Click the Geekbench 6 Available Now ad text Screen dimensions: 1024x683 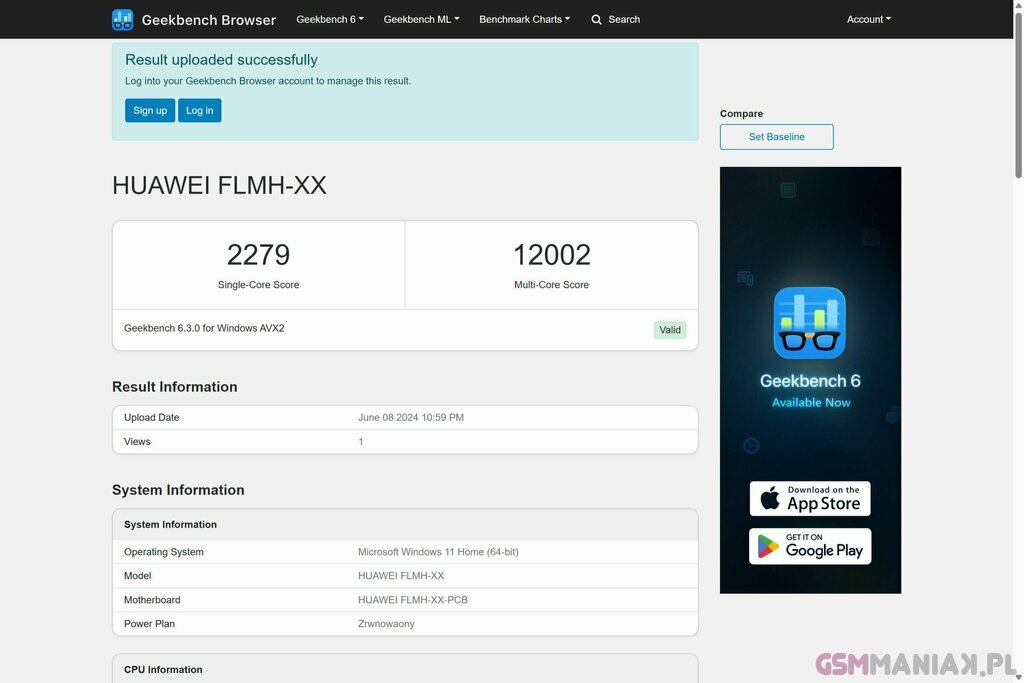[810, 390]
